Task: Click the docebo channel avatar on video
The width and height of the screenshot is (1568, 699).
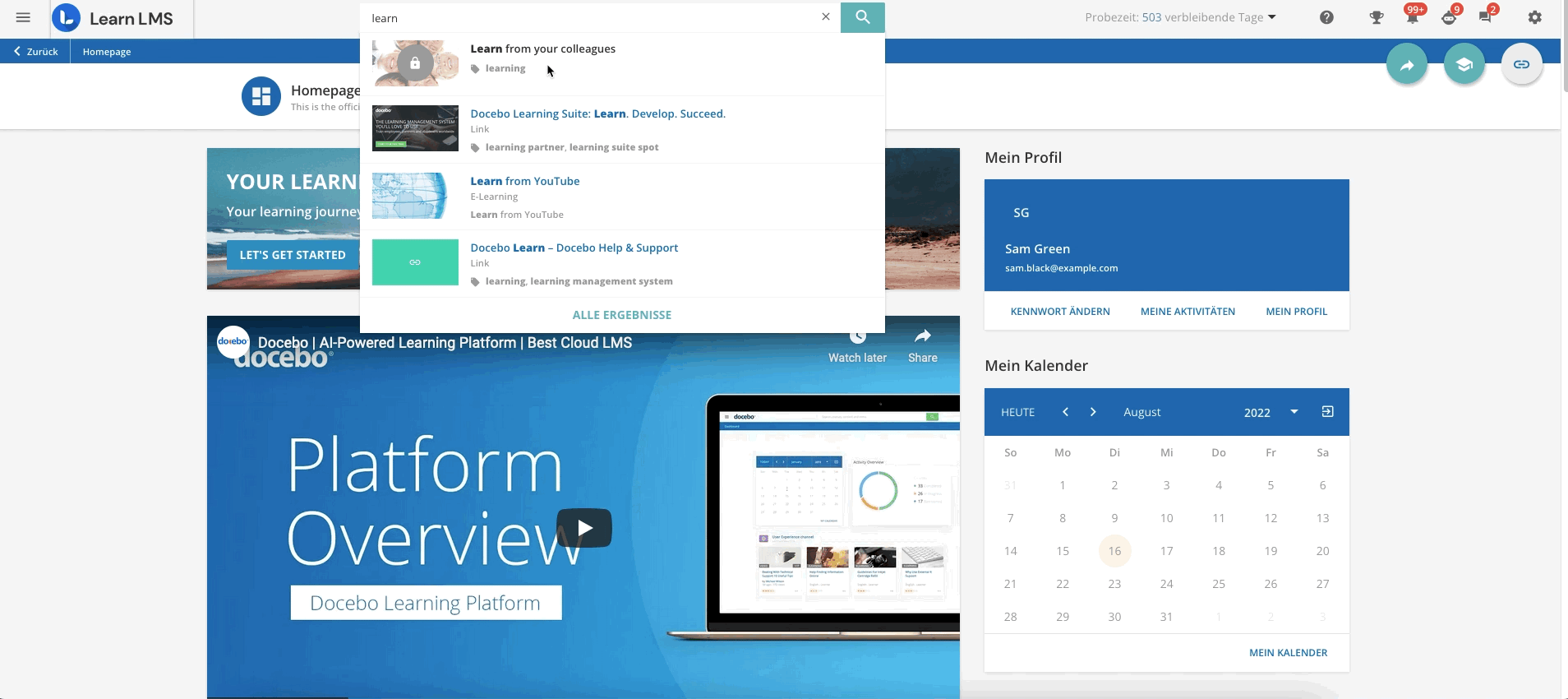Action: (233, 342)
